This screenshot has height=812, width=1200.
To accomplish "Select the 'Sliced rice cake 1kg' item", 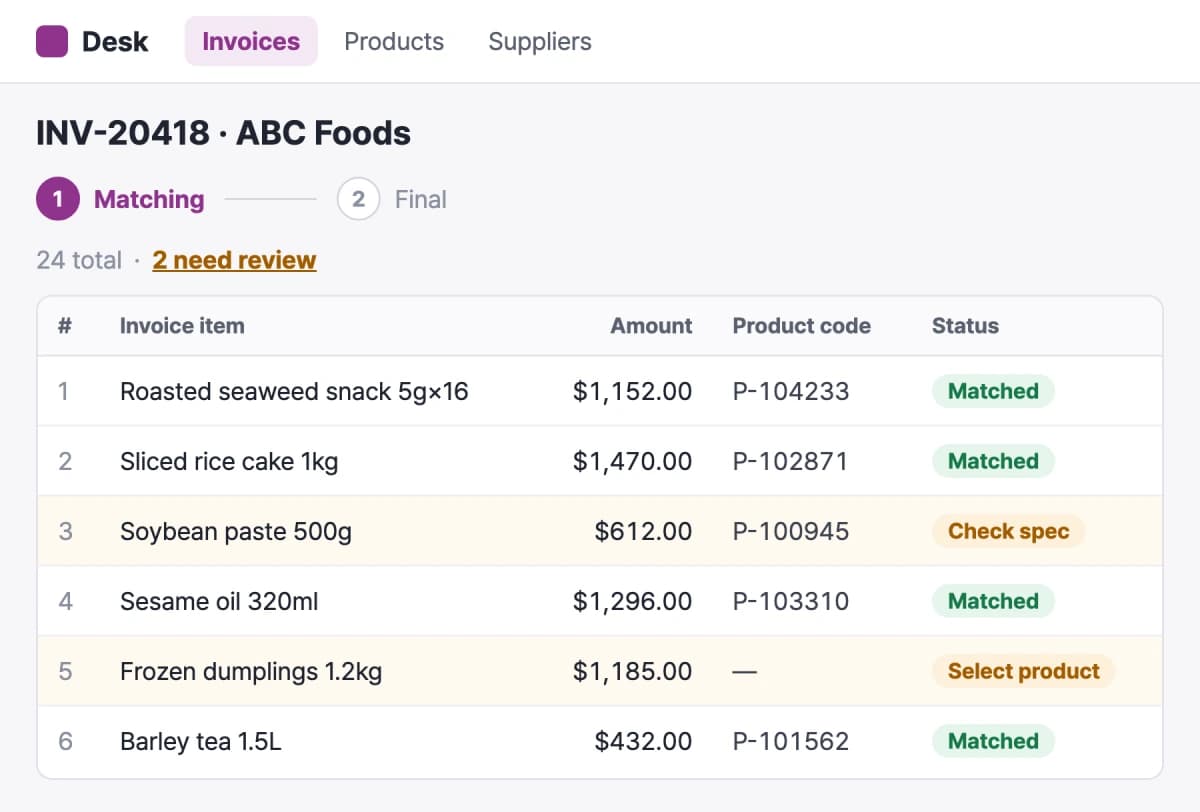I will (x=229, y=461).
